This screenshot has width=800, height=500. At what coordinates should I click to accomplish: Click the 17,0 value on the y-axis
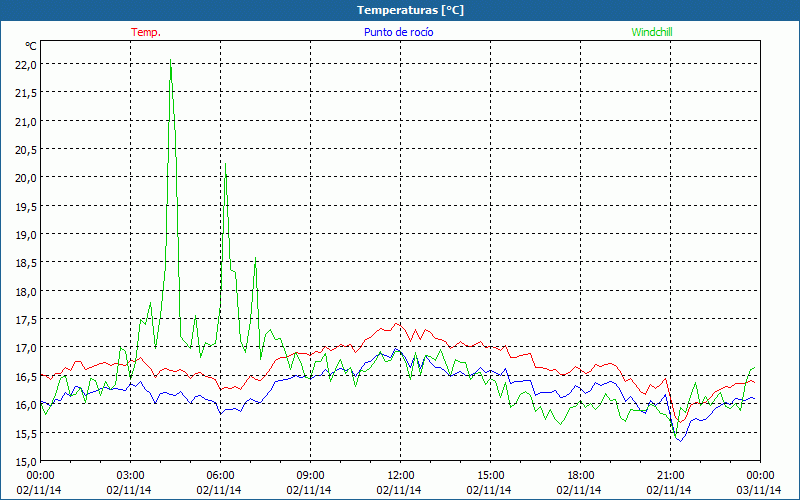point(26,348)
